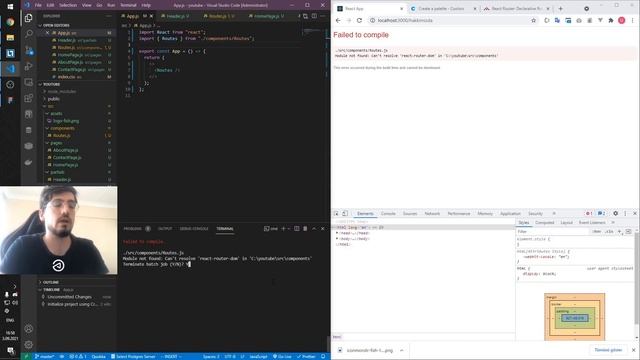This screenshot has height=360, width=640.
Task: Open the File menu in VS Code
Action: tap(38, 5)
